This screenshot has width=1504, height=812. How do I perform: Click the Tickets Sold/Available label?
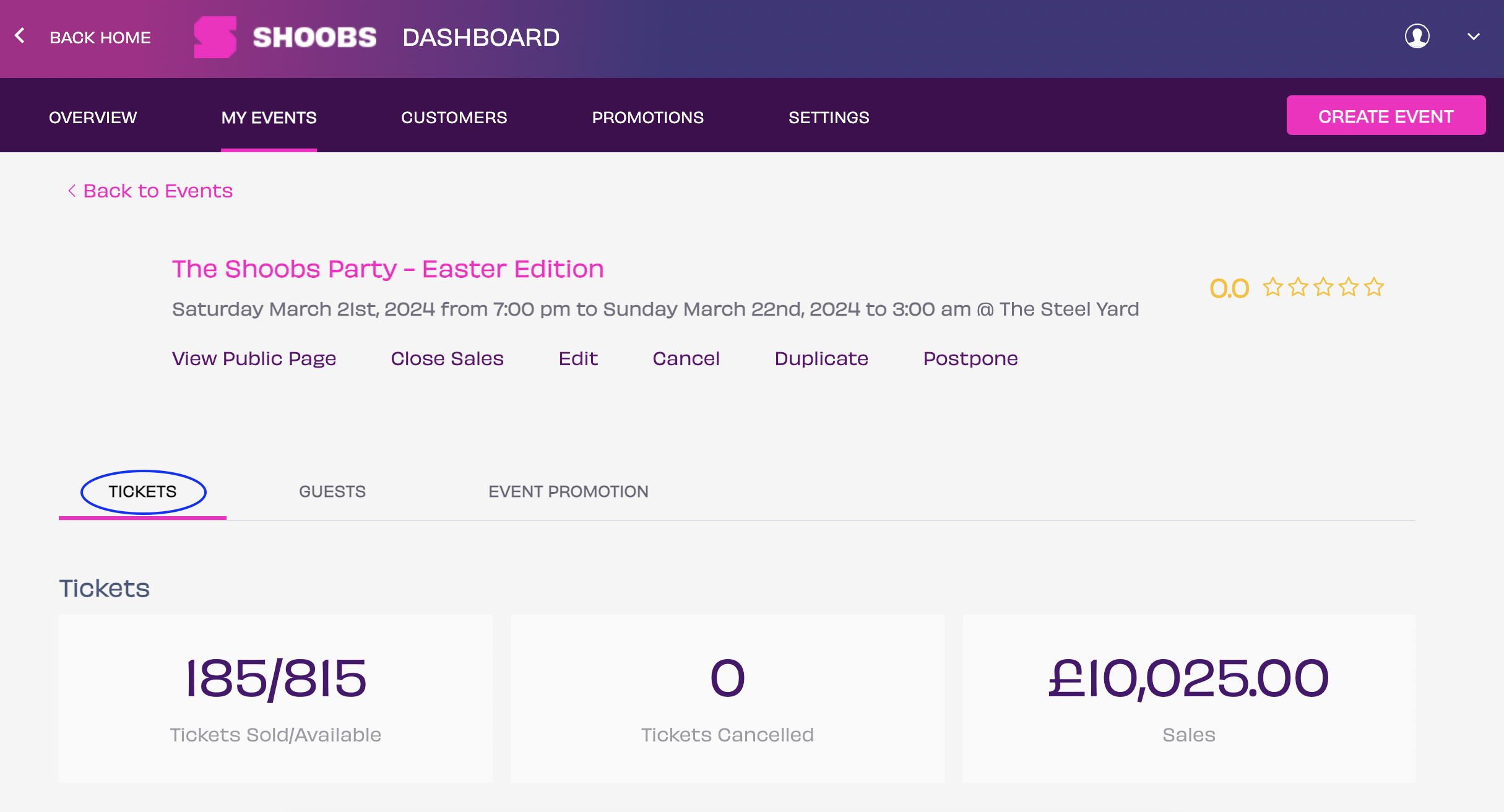tap(275, 735)
